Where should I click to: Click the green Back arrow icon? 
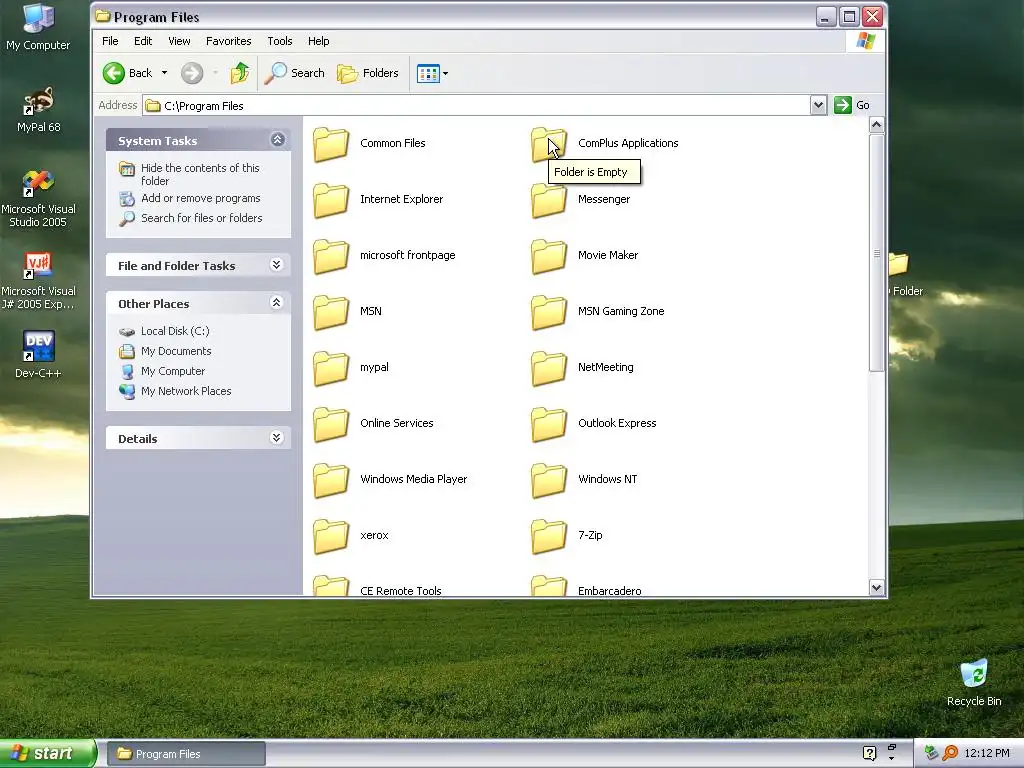[x=114, y=73]
